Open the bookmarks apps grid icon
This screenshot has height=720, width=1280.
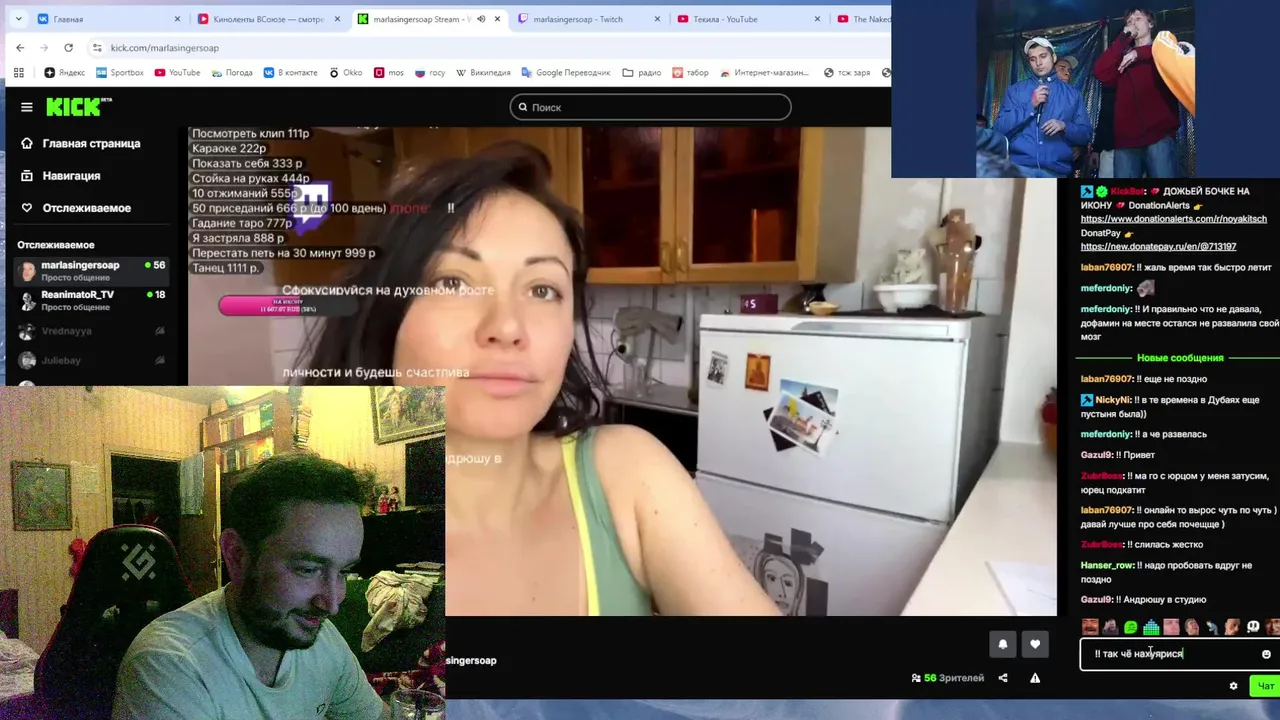[18, 72]
